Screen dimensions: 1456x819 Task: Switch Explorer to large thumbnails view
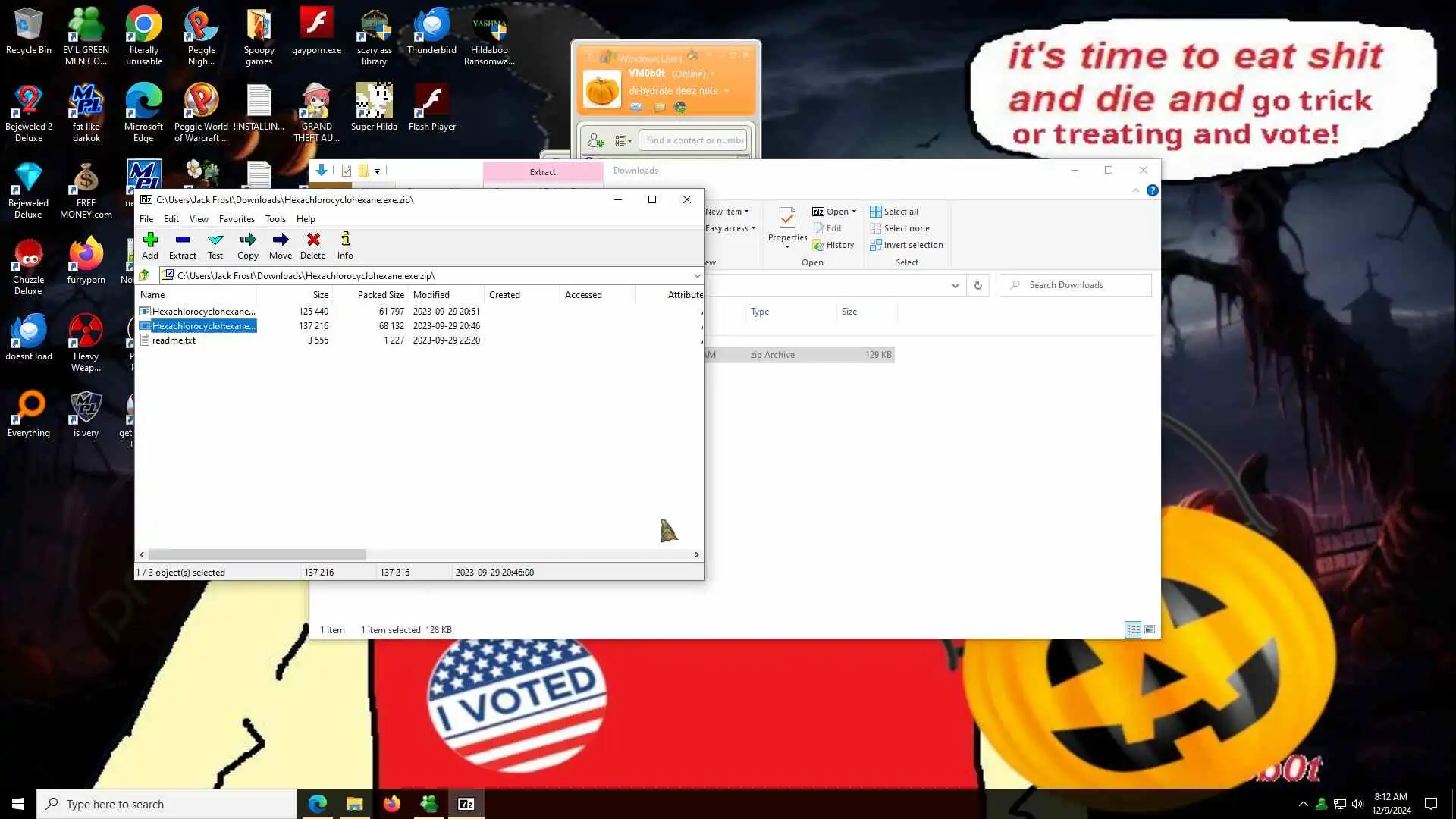[1150, 629]
